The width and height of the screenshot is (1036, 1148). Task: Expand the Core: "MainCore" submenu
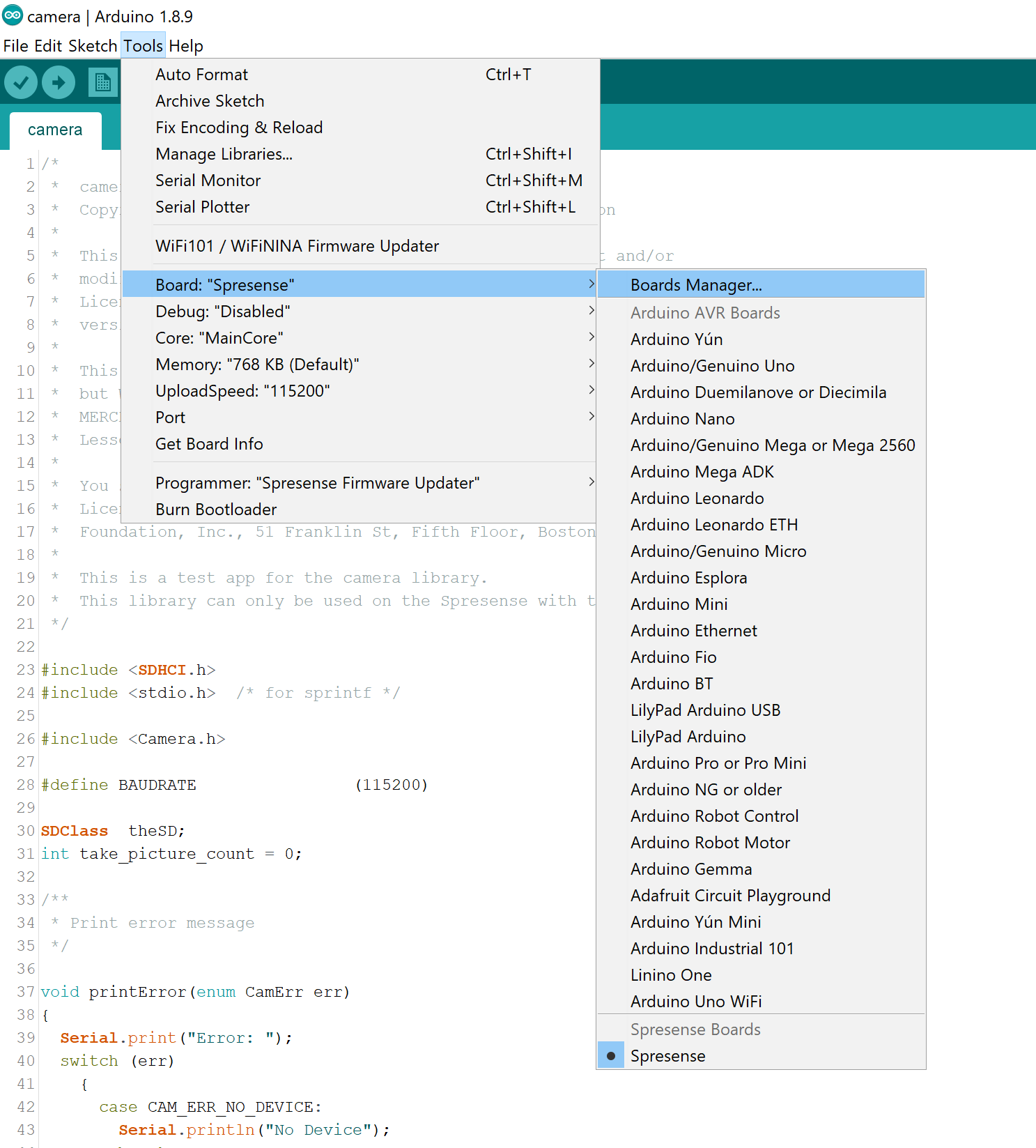(359, 337)
